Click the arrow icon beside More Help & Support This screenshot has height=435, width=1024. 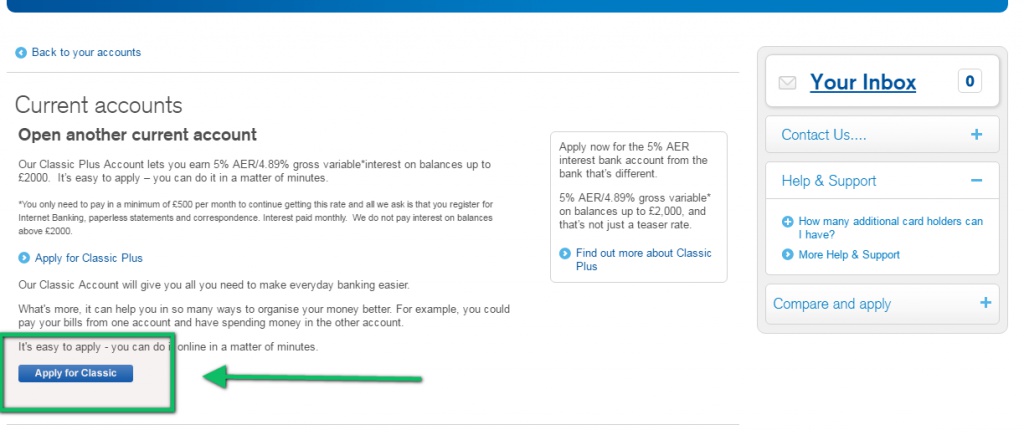tap(787, 255)
